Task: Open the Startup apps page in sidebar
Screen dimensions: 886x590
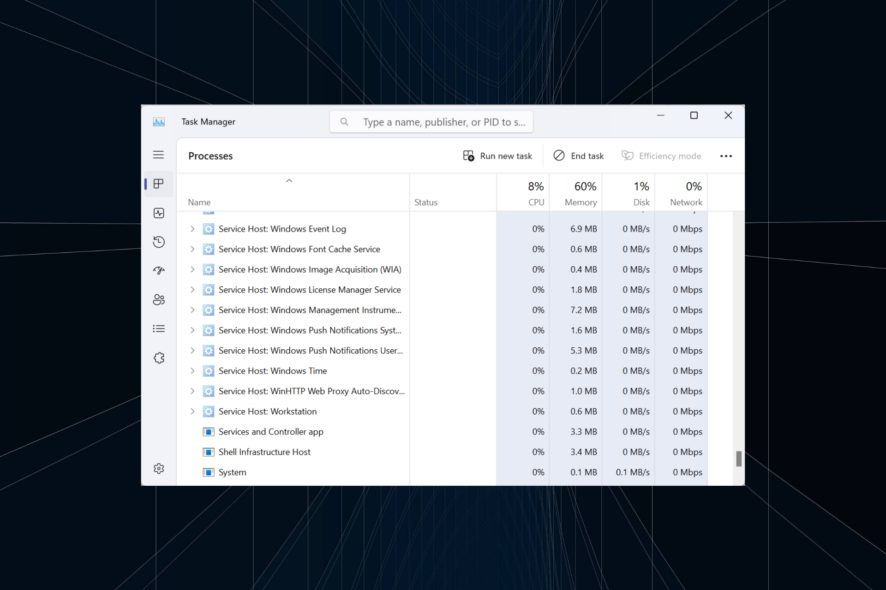Action: point(159,271)
